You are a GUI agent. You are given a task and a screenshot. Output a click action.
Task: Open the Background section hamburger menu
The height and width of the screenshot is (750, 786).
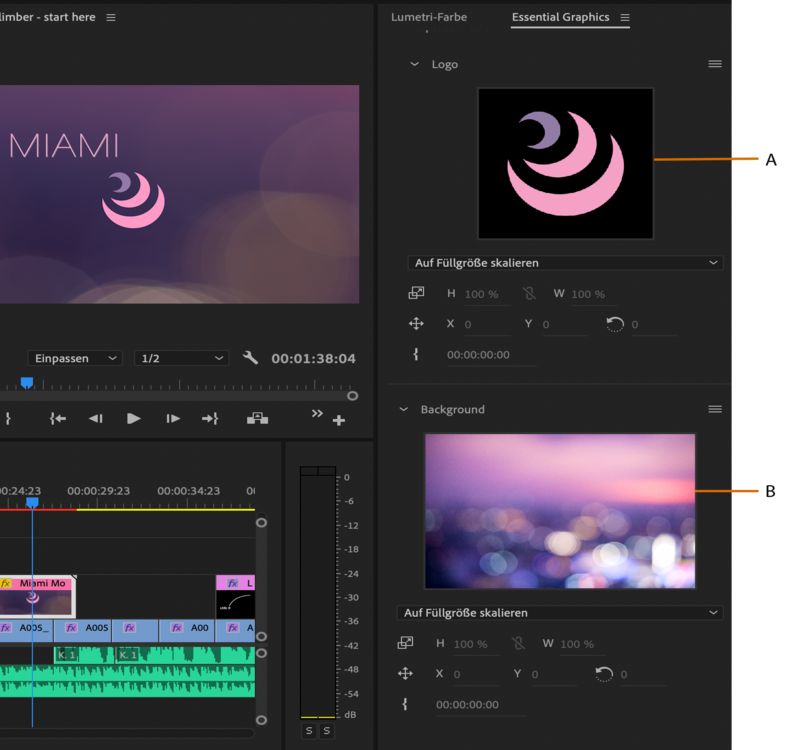[x=715, y=410]
